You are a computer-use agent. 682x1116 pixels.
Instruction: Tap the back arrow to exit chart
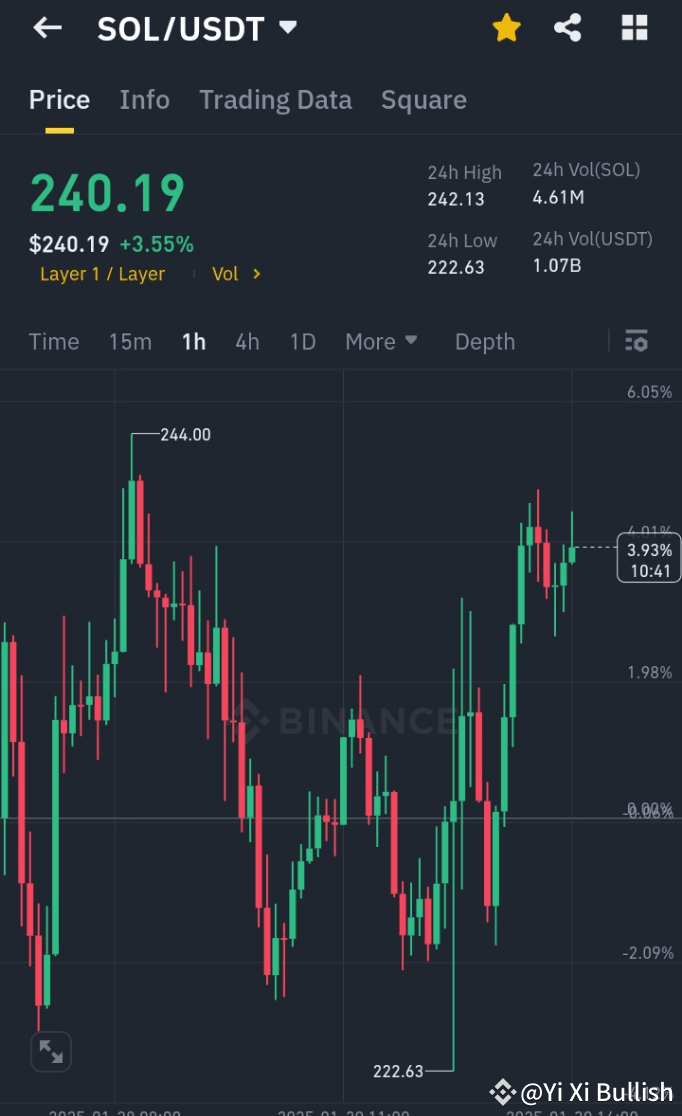[x=47, y=28]
